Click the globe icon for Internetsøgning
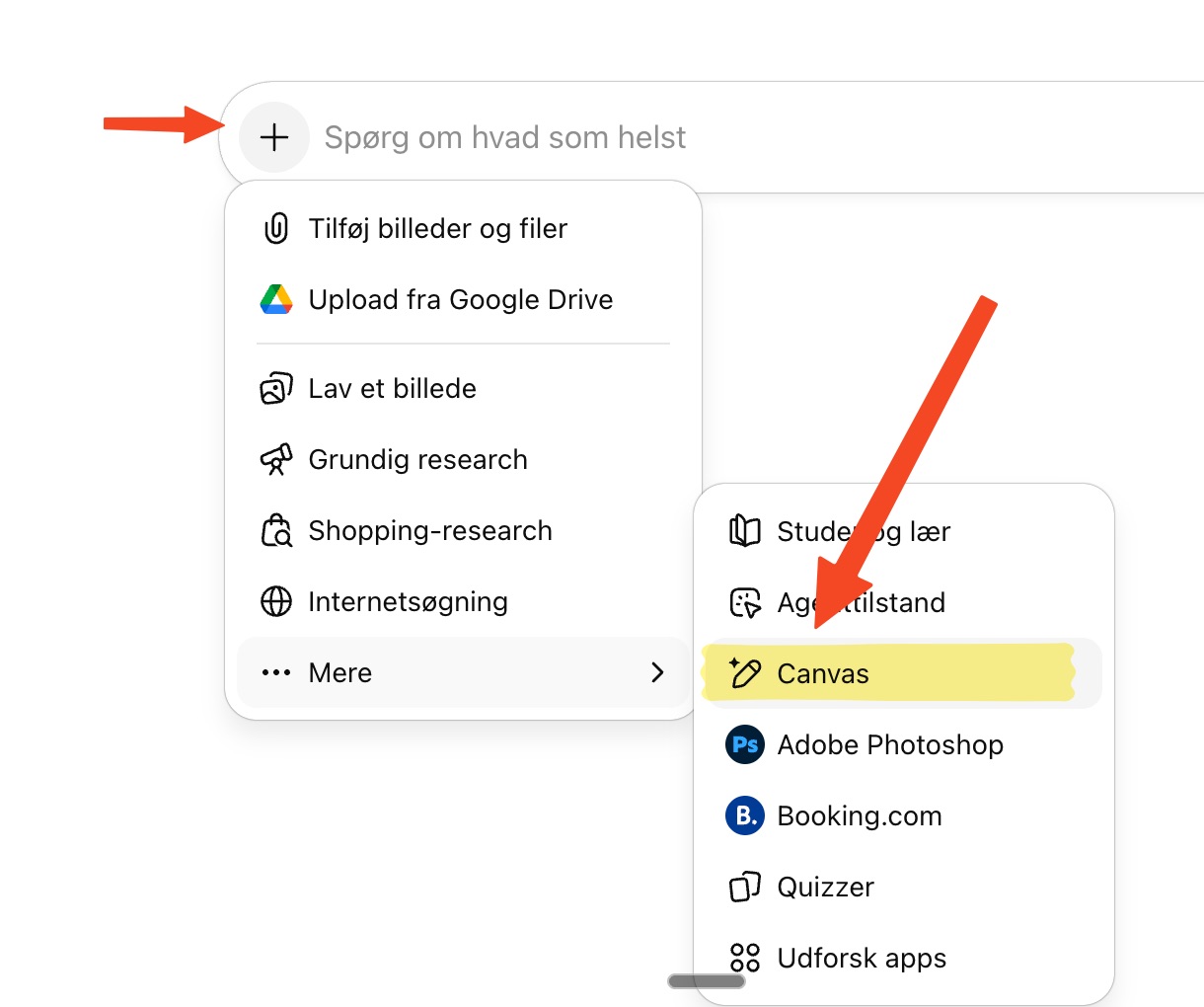1204x1007 pixels. [276, 601]
